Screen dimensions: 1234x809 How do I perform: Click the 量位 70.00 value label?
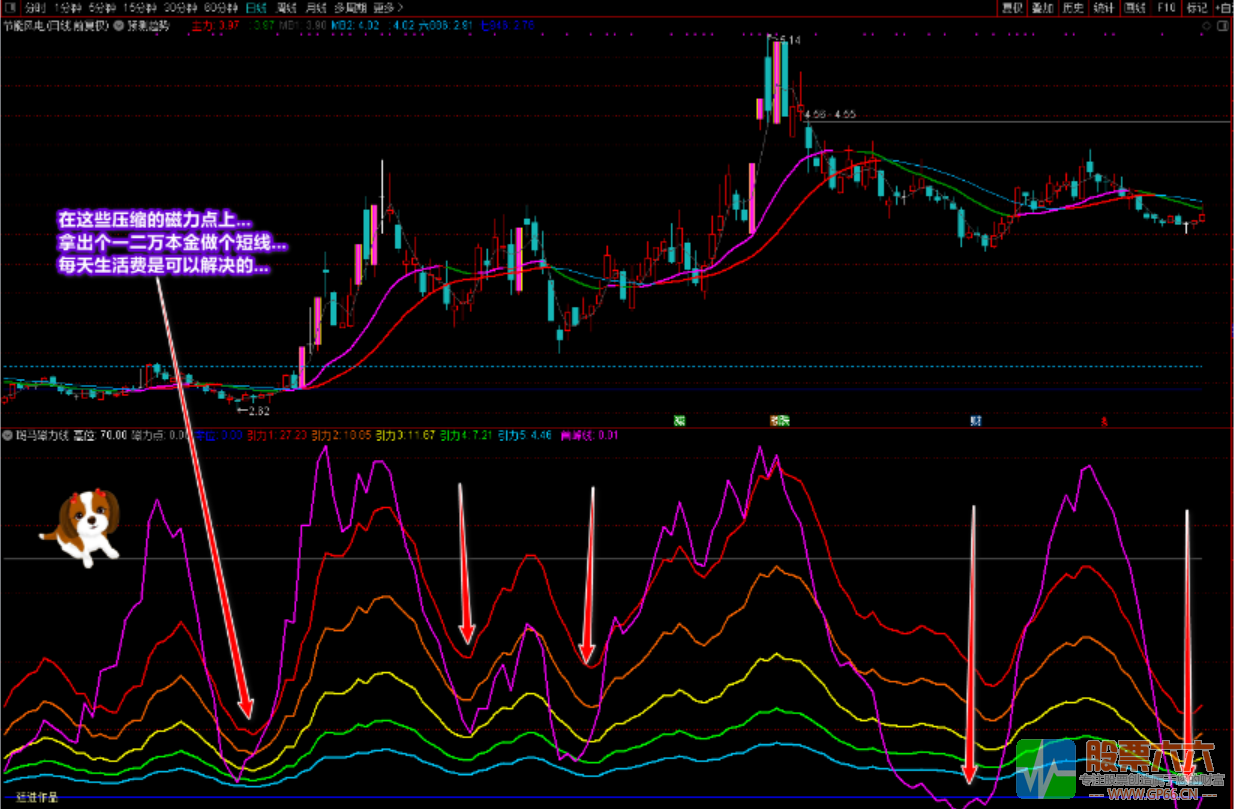[99, 435]
